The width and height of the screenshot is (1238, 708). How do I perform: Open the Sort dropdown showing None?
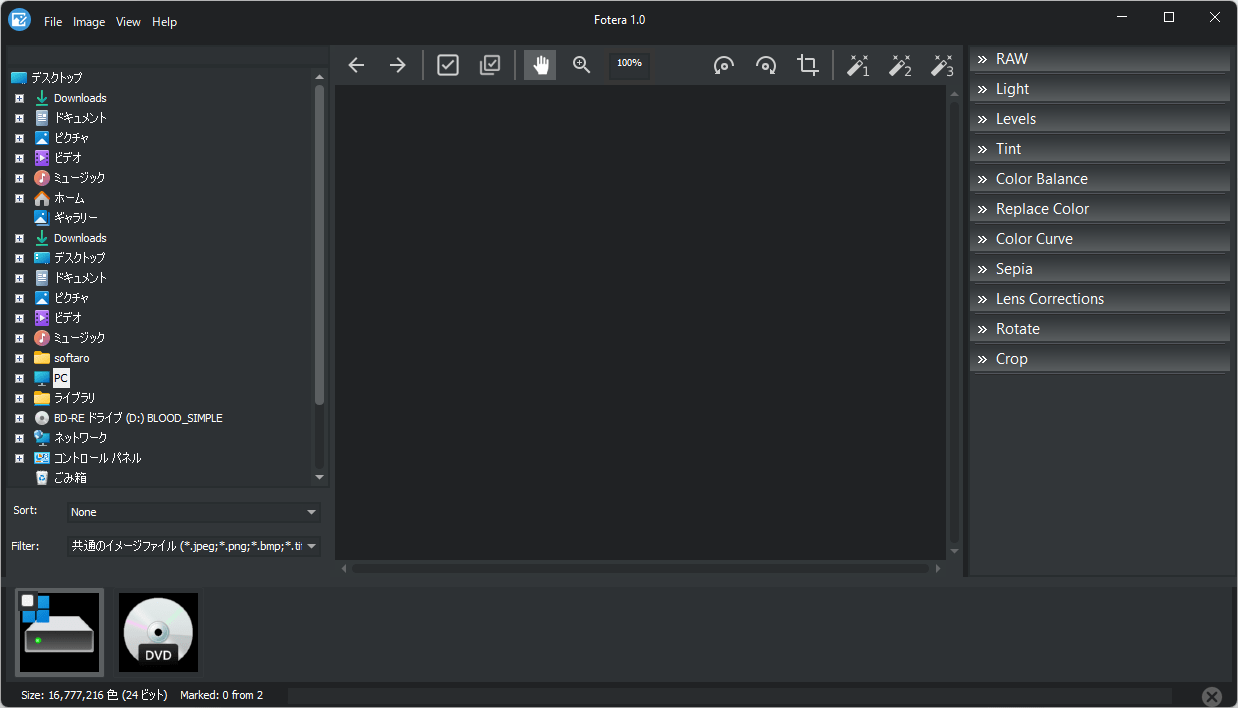194,512
